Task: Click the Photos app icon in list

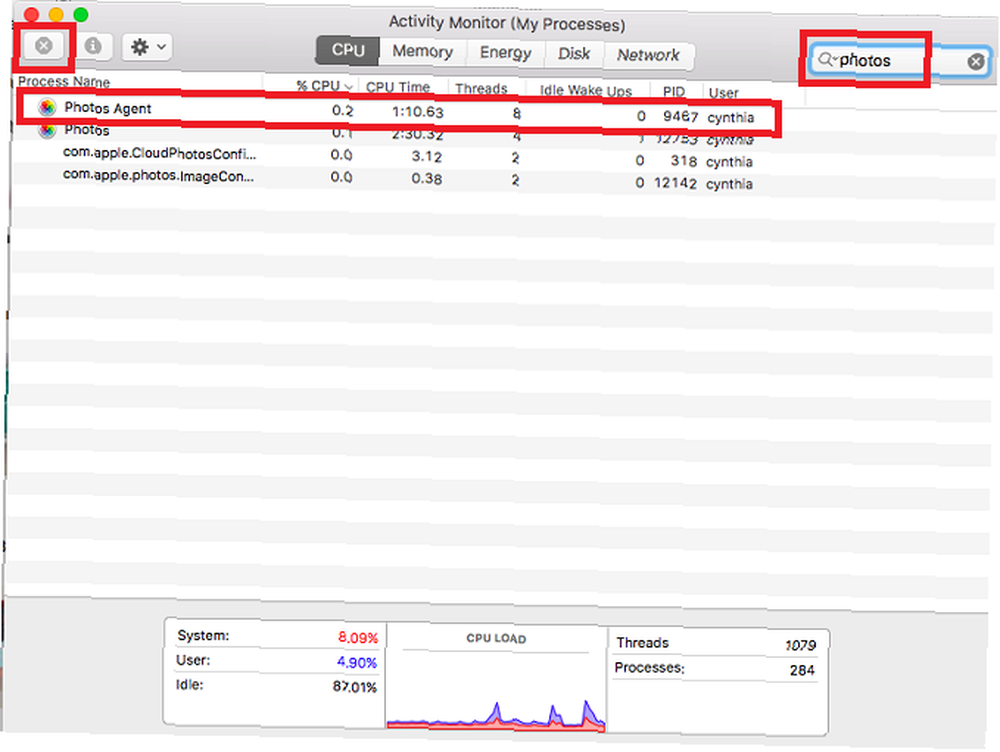Action: [x=47, y=130]
